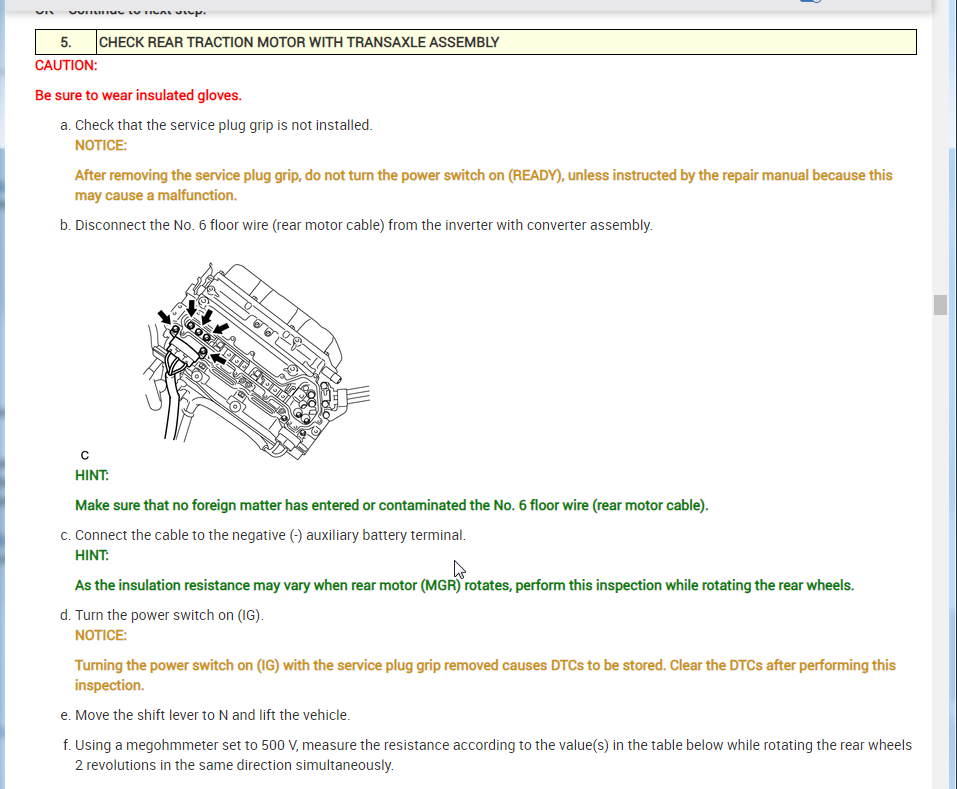Click the 'C' label below the diagram
The height and width of the screenshot is (789, 957).
85,455
